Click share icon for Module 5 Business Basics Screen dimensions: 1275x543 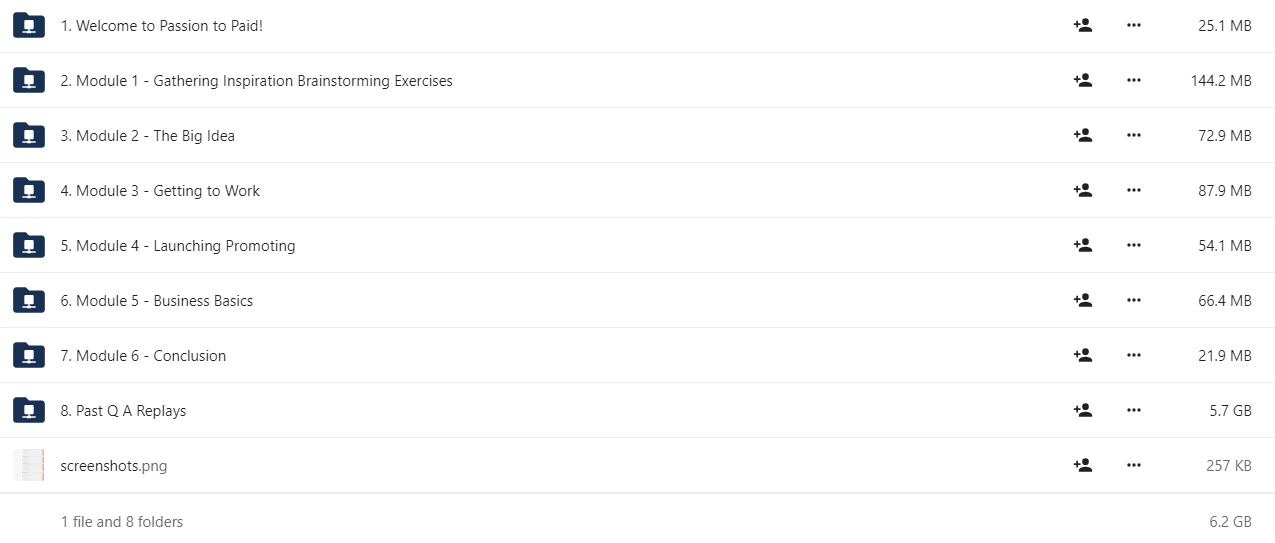(x=1082, y=301)
